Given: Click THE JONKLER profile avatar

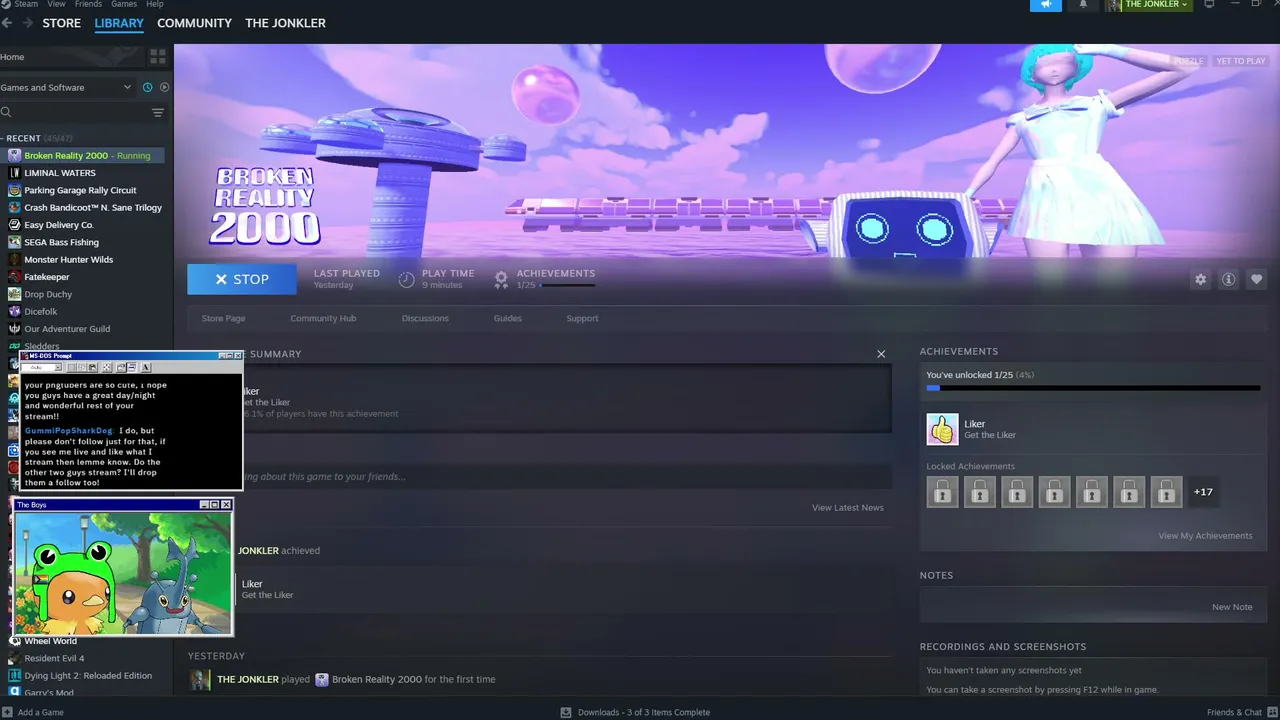Looking at the screenshot, I should 1113,5.
